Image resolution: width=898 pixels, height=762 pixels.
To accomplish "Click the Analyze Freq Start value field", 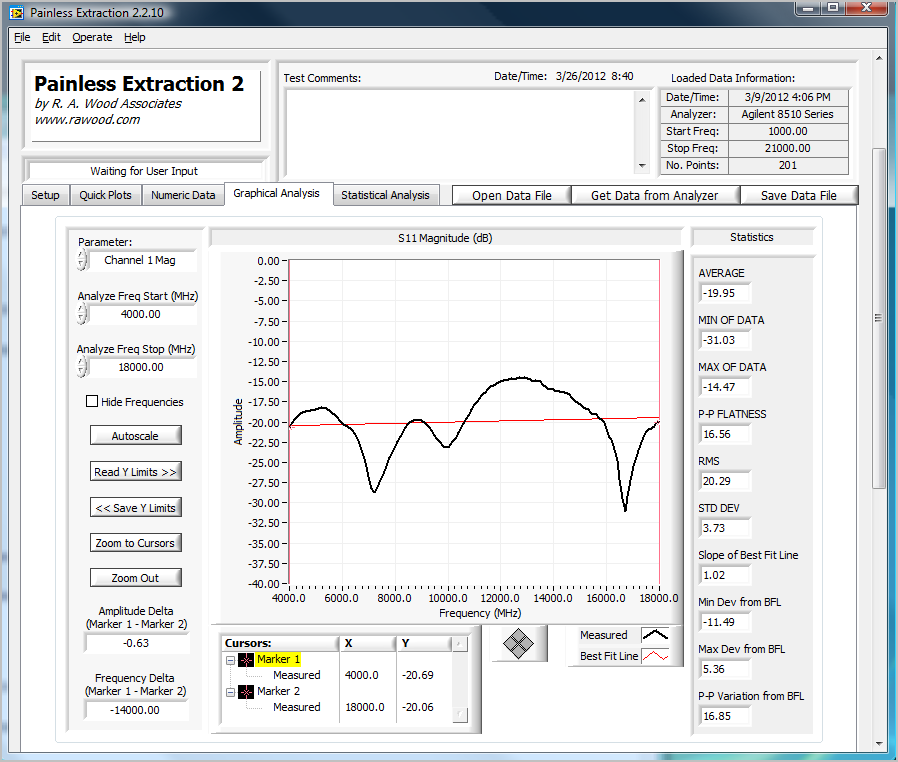I will coord(143,314).
